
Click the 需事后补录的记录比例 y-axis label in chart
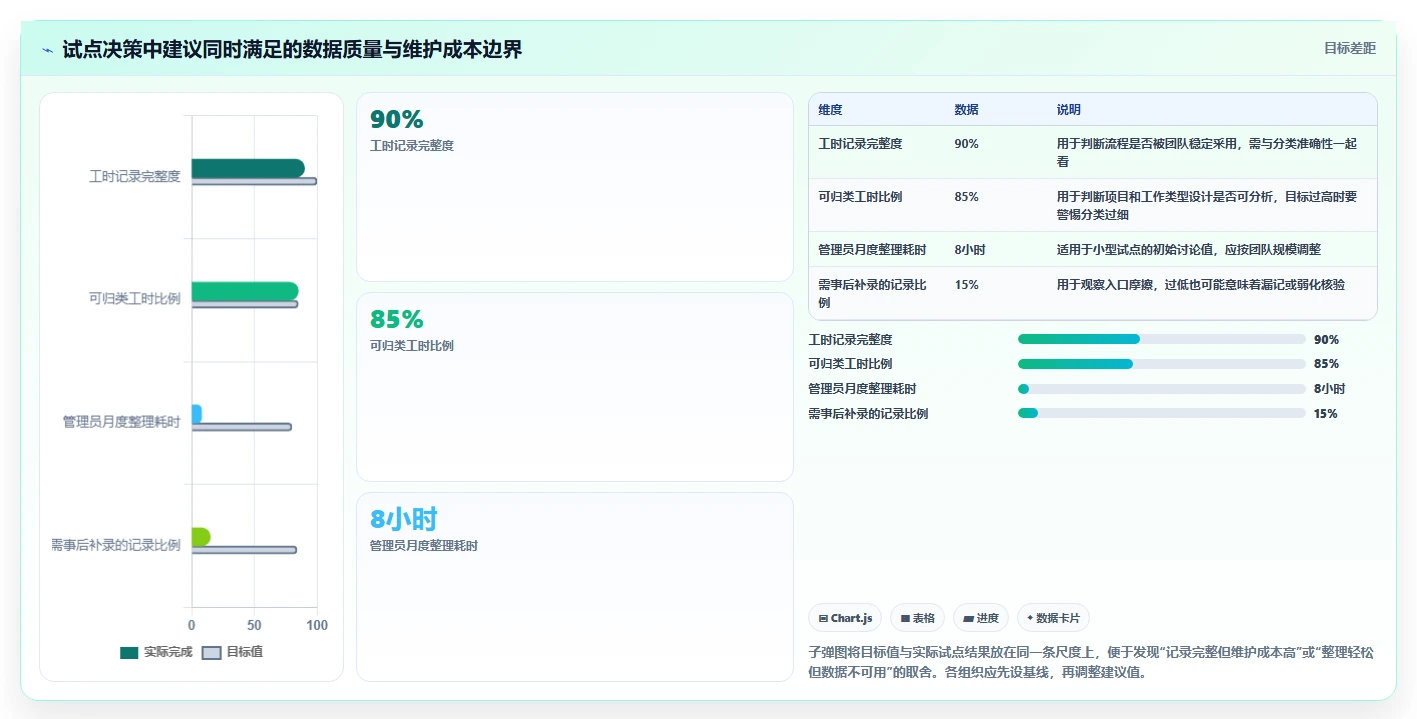point(115,545)
